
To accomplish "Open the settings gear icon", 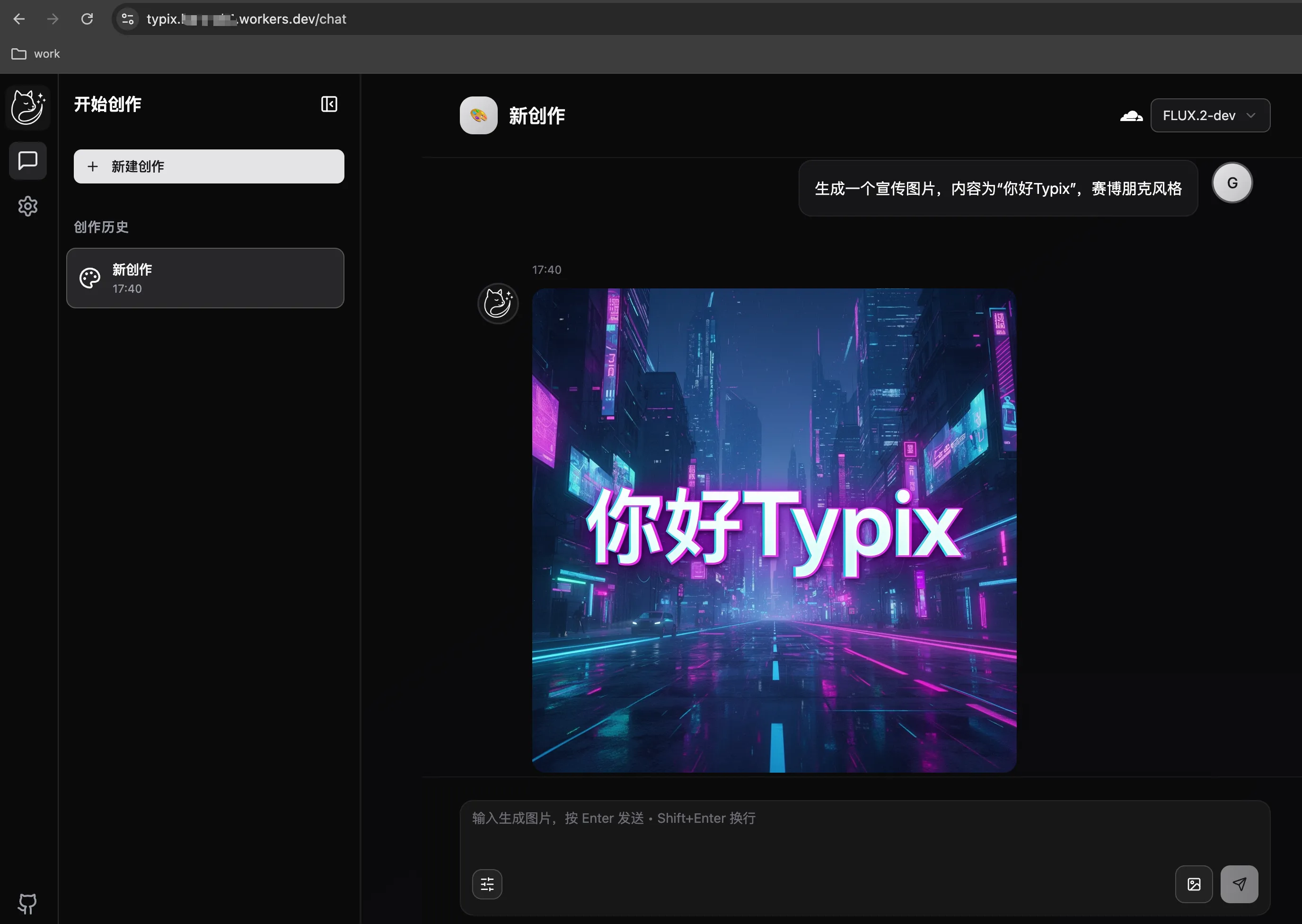I will coord(27,206).
